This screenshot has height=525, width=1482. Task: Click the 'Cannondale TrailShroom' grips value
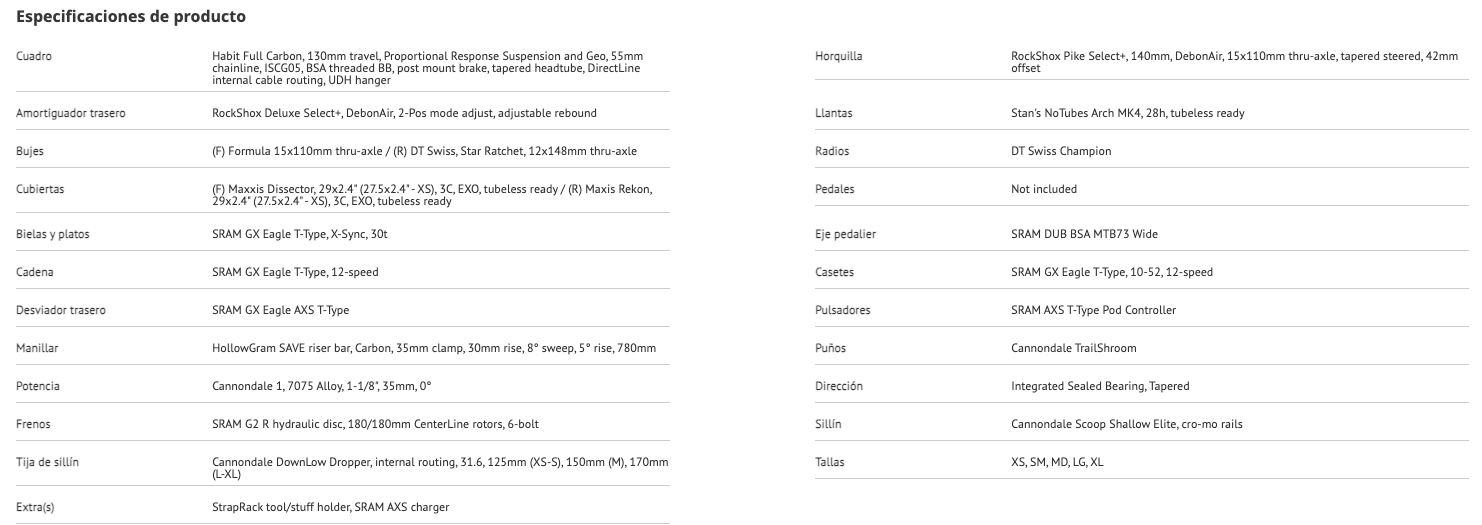coord(1074,348)
